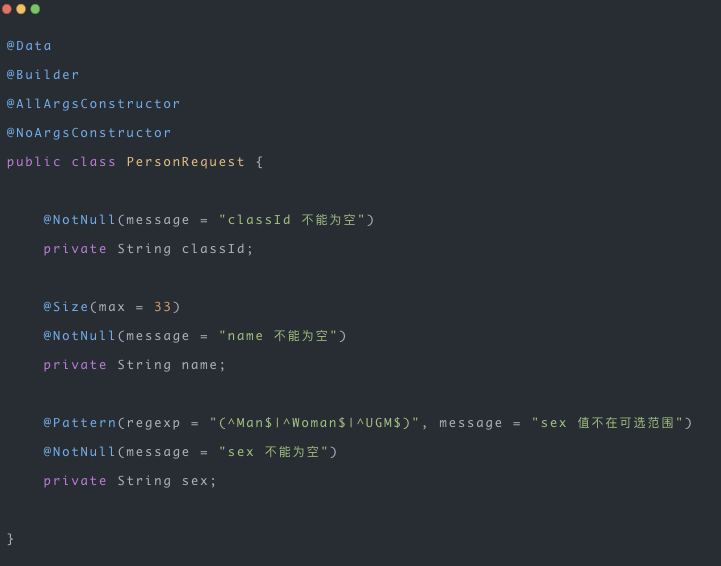
Task: Place cursor on @AllArgsConstructor annotation
Action: (x=94, y=104)
